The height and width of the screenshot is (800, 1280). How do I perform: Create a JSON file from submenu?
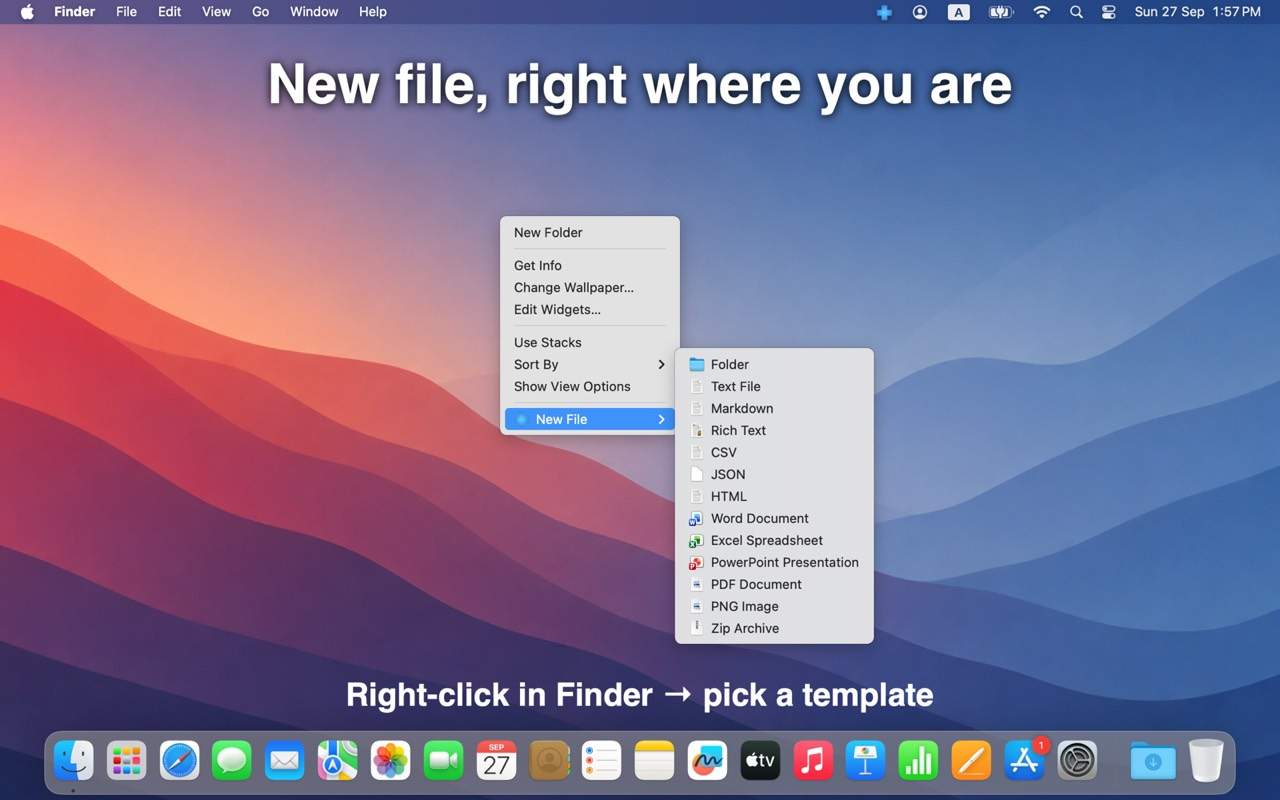(774, 474)
